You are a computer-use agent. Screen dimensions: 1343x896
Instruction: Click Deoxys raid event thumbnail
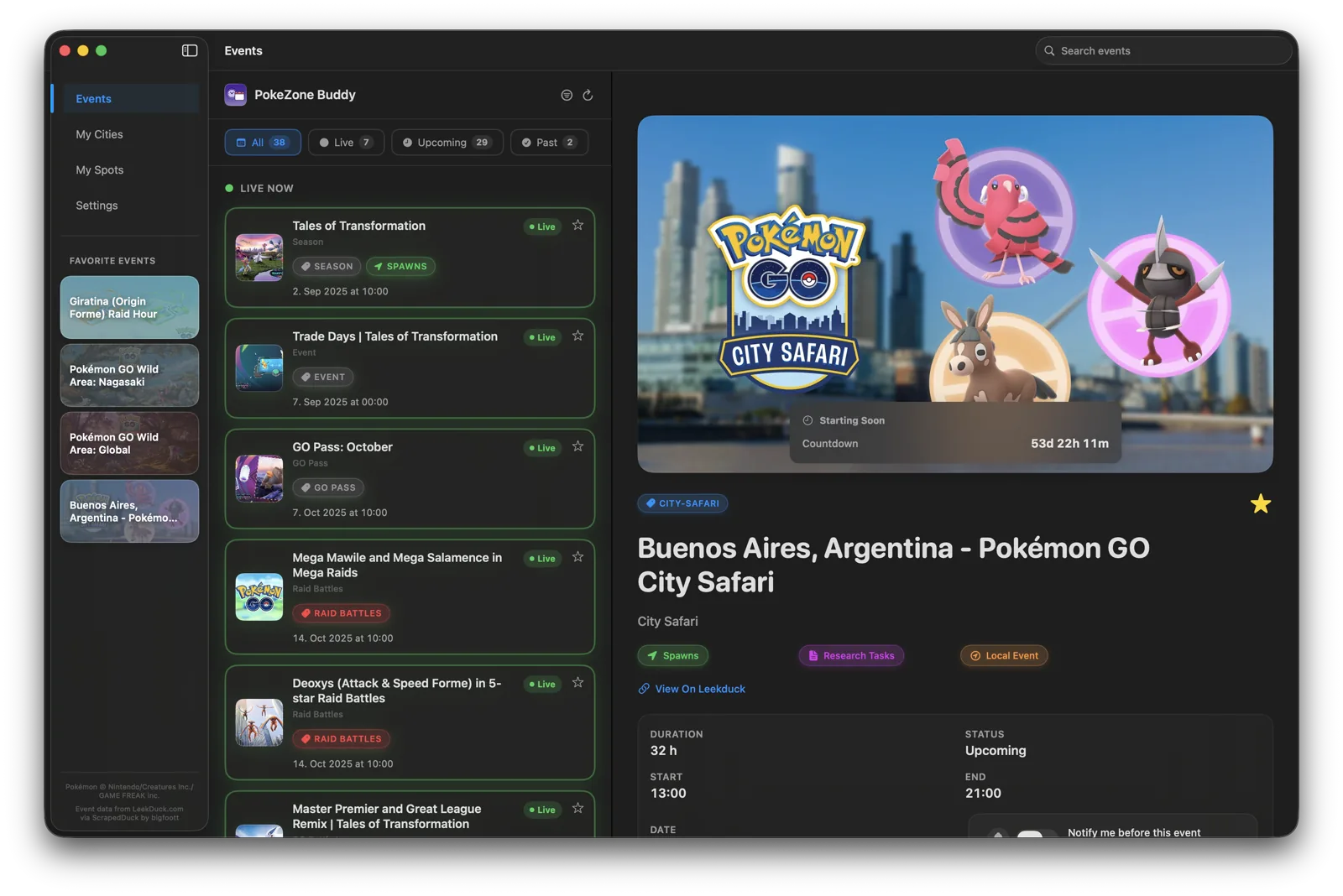(259, 722)
